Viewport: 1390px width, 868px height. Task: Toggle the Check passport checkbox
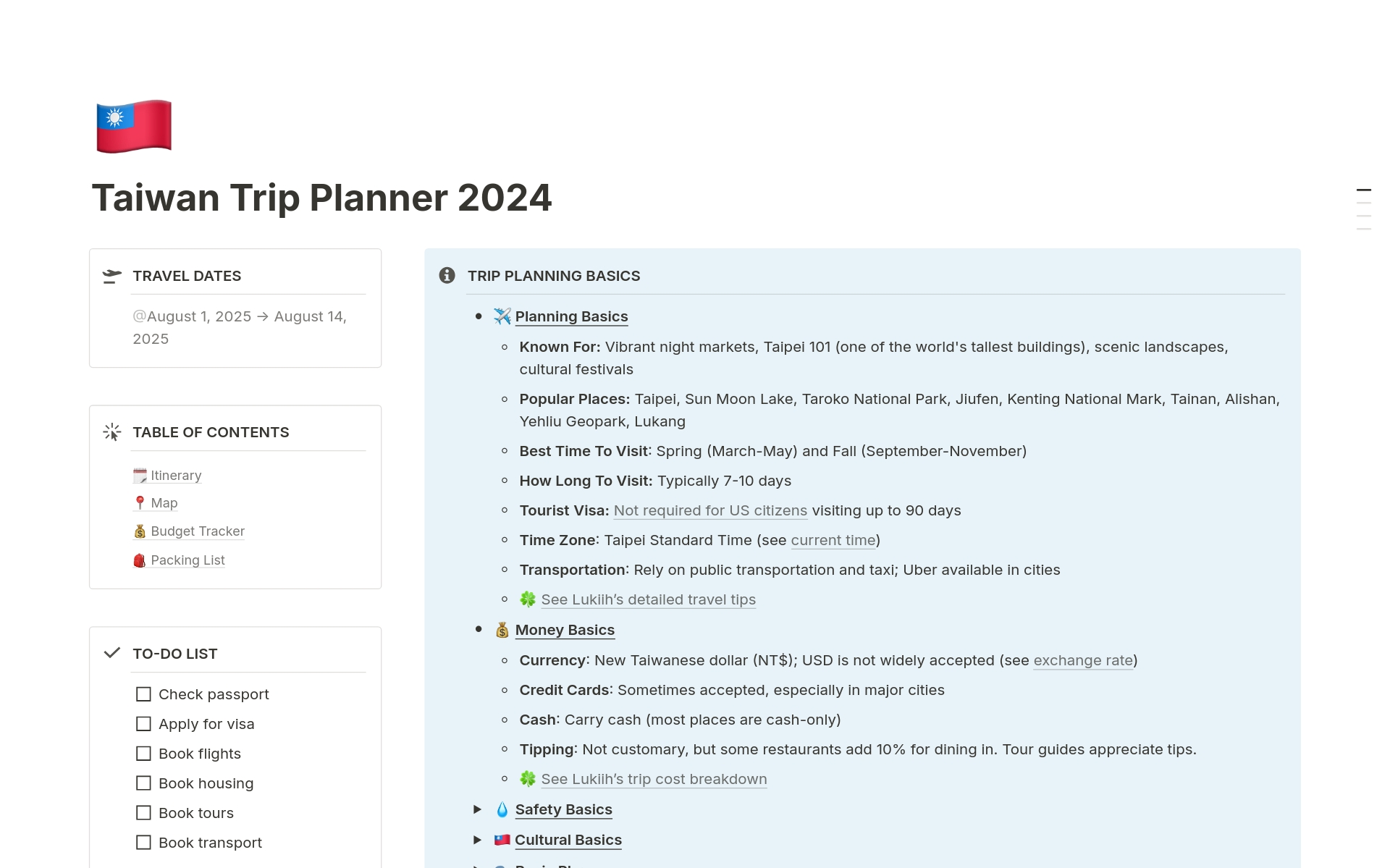coord(143,693)
